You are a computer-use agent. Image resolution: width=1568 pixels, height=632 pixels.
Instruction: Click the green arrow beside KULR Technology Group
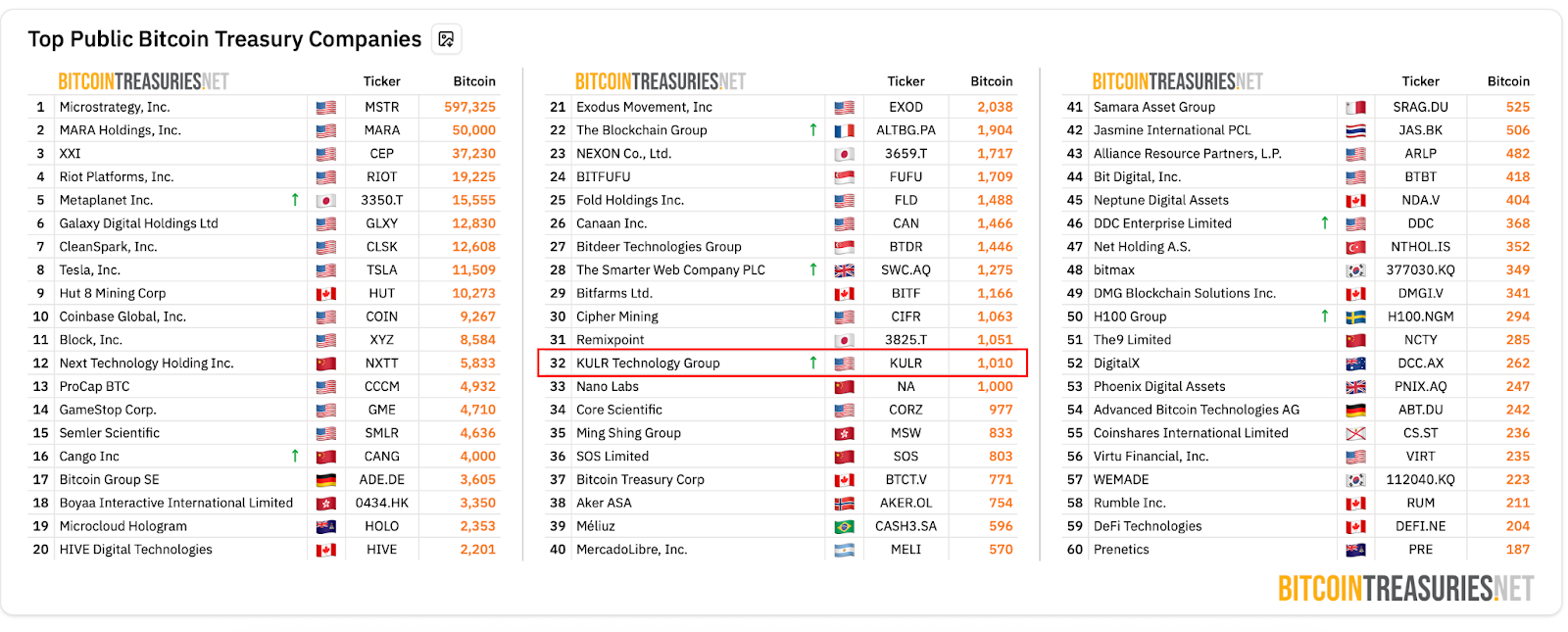point(812,363)
